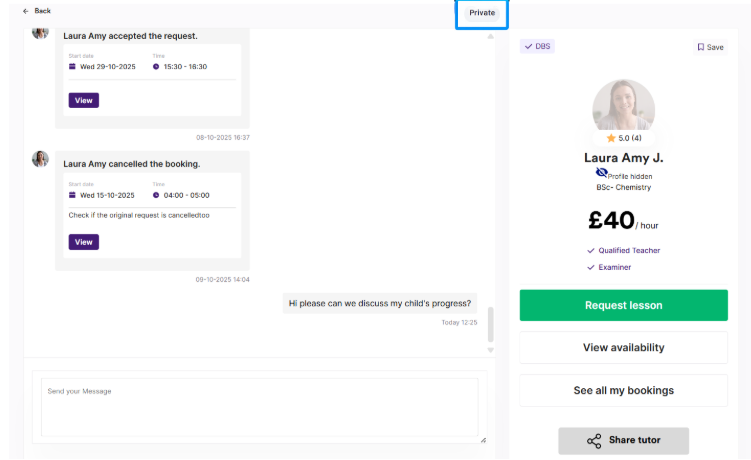The height and width of the screenshot is (460, 751).
Task: Click the Save bookmark icon
Action: [x=701, y=47]
